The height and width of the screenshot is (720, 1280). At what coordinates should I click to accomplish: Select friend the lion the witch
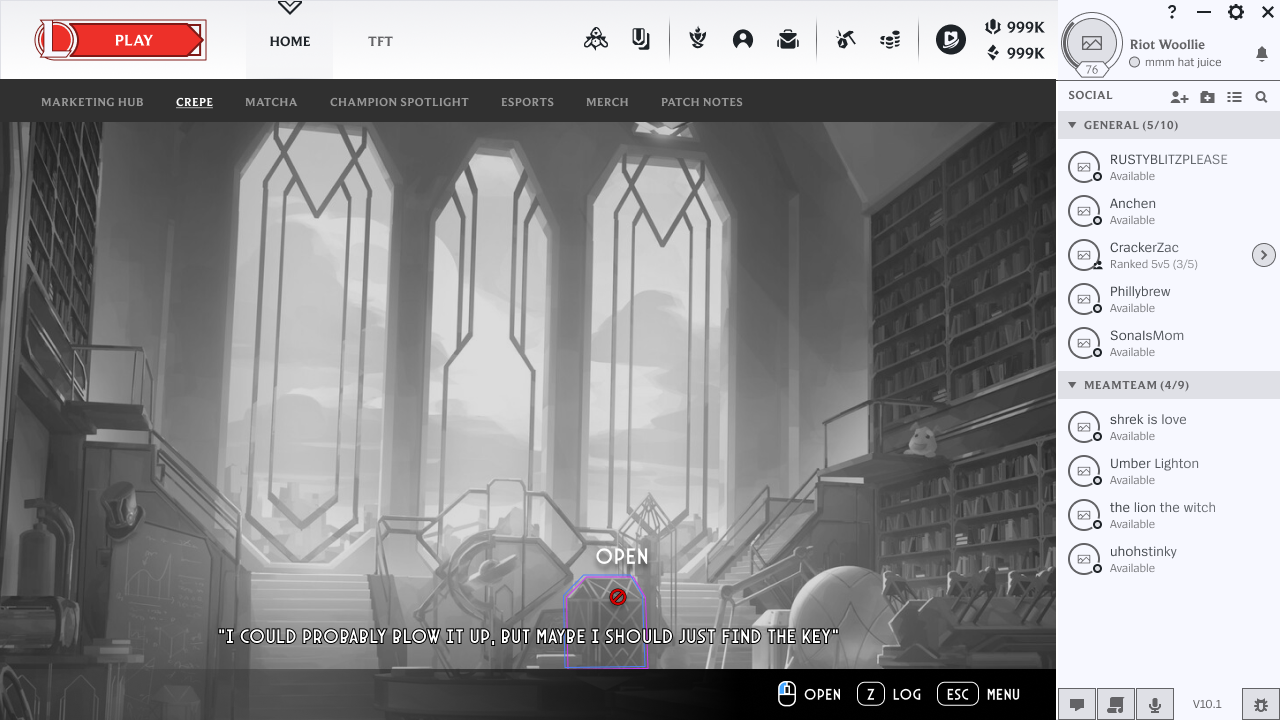pyautogui.click(x=1168, y=515)
